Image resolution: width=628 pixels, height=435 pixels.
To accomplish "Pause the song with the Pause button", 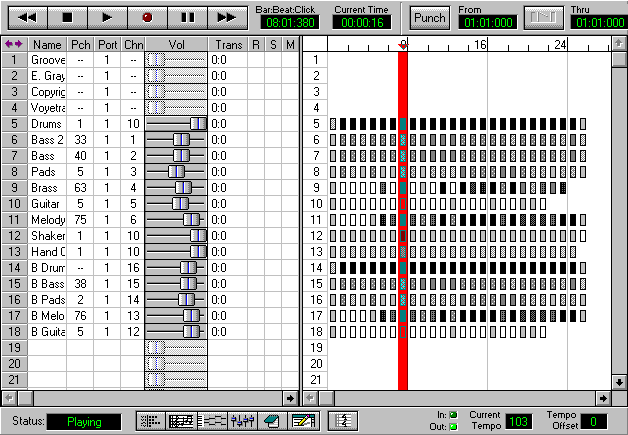I will click(186, 17).
